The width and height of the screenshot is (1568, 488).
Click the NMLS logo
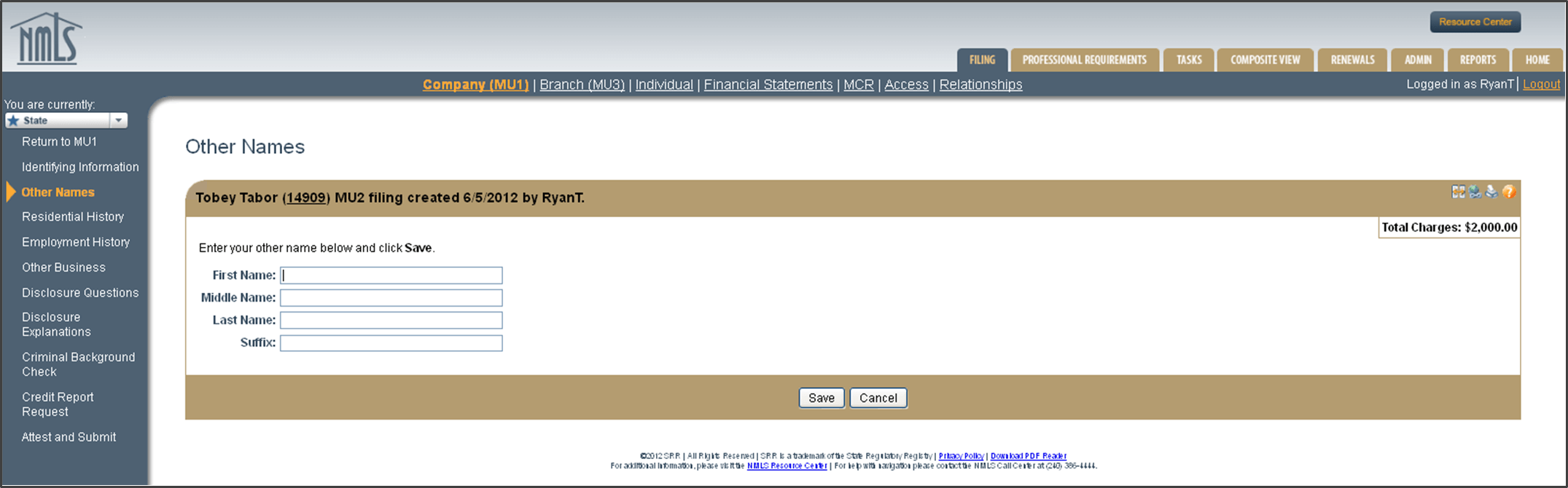pos(47,39)
